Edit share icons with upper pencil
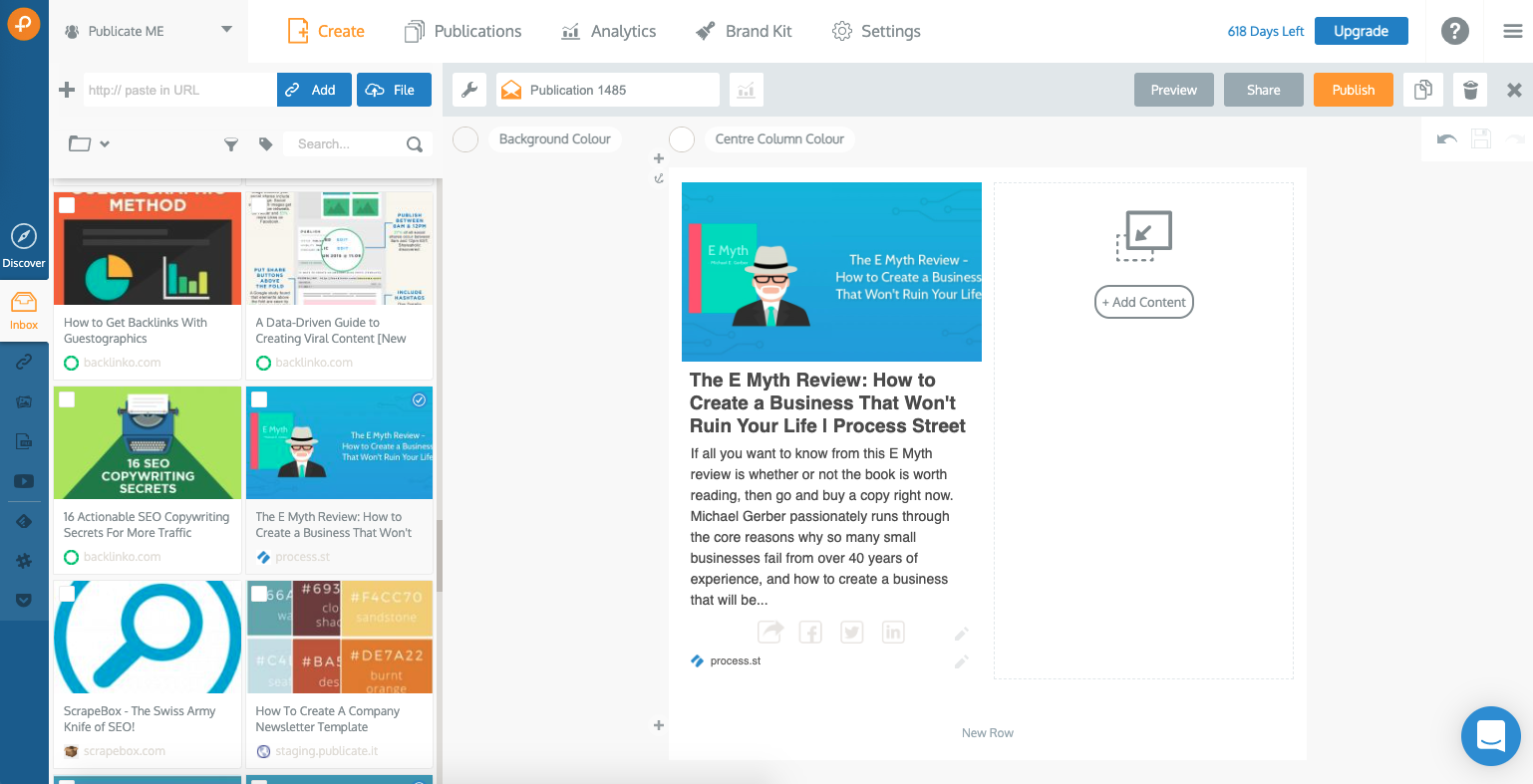The image size is (1533, 784). tap(962, 634)
